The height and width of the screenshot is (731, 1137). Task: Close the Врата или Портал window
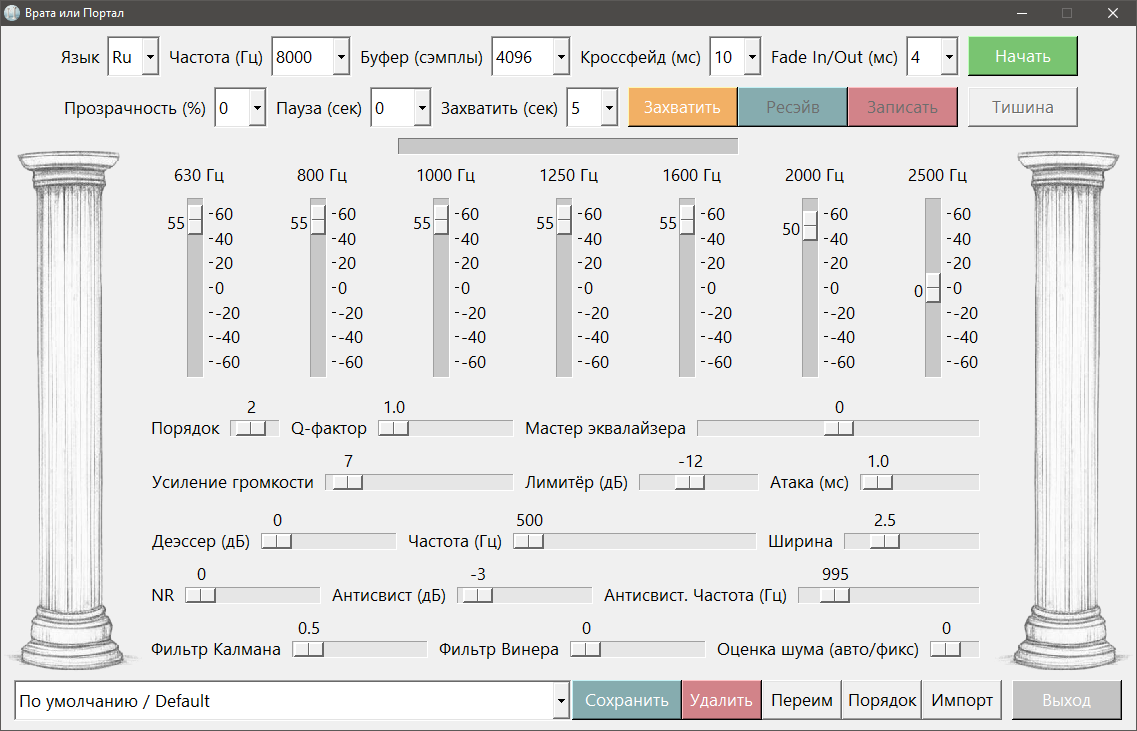pos(1113,13)
